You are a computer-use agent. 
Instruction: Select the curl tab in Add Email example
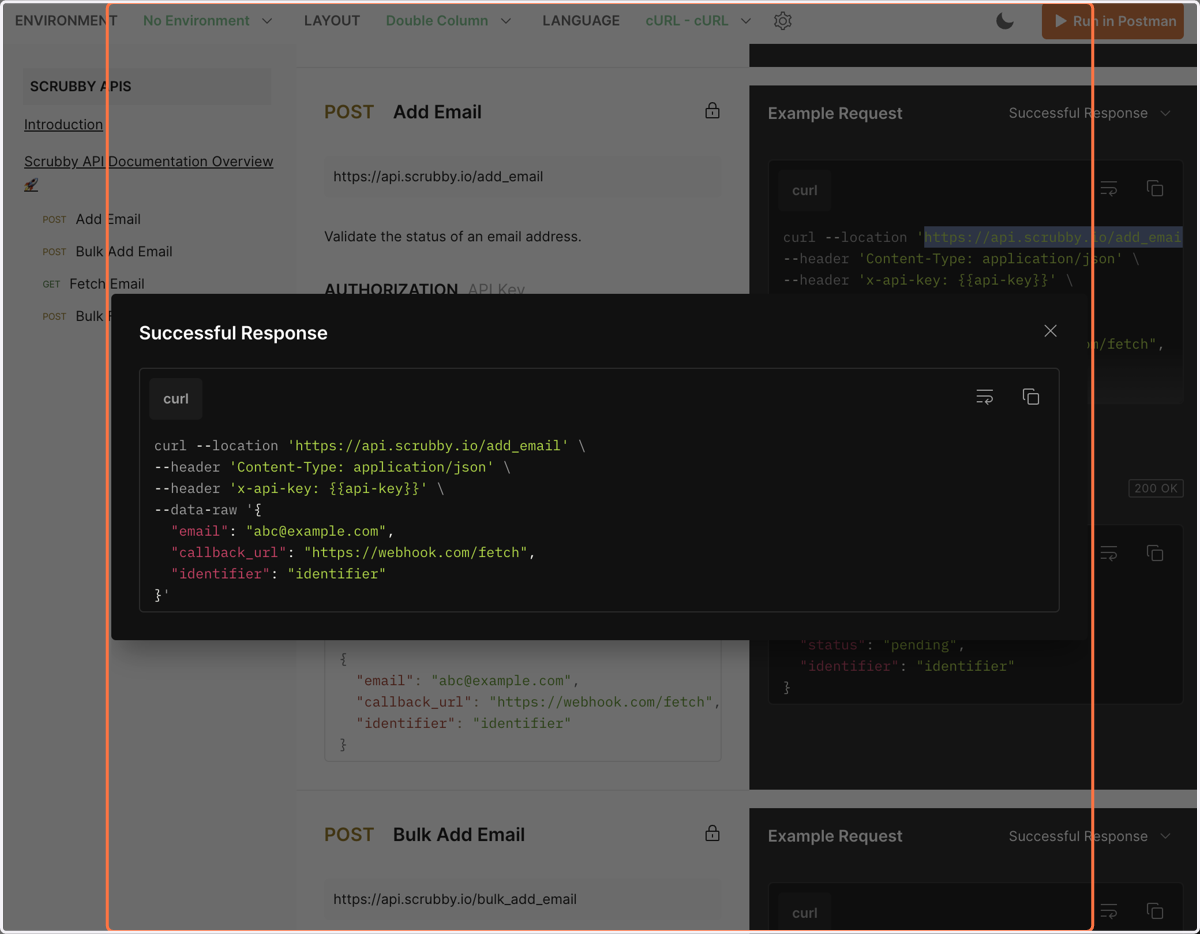(x=805, y=190)
